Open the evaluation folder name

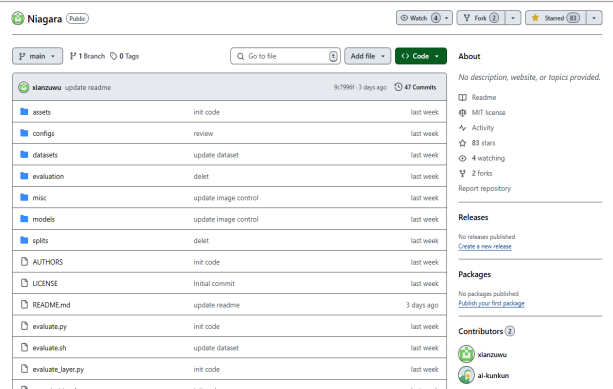pyautogui.click(x=48, y=176)
